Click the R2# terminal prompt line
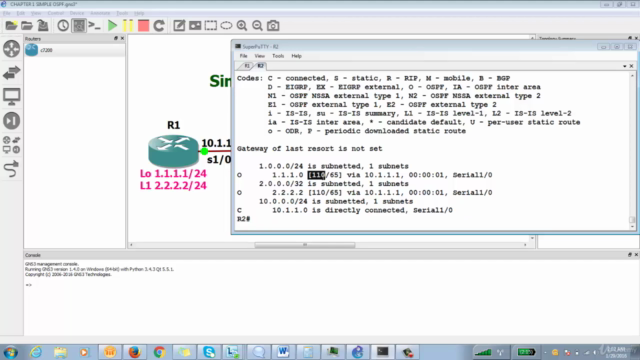 click(244, 219)
